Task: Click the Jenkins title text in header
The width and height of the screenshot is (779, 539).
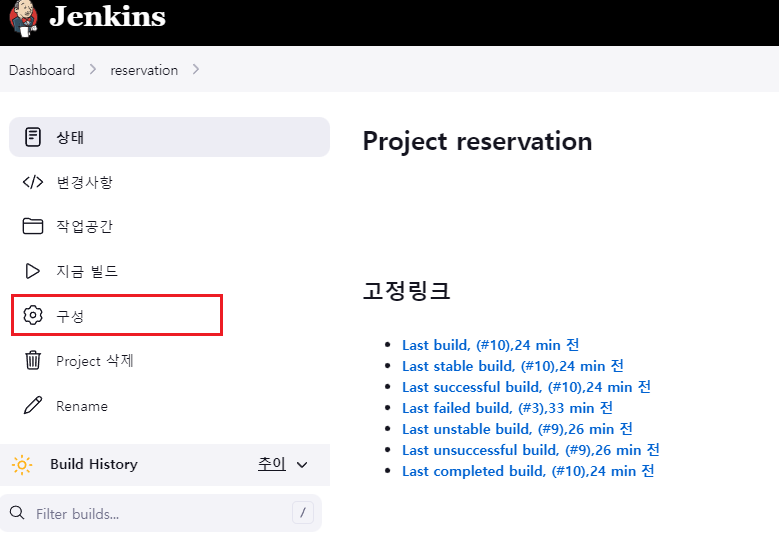Action: click(x=107, y=16)
